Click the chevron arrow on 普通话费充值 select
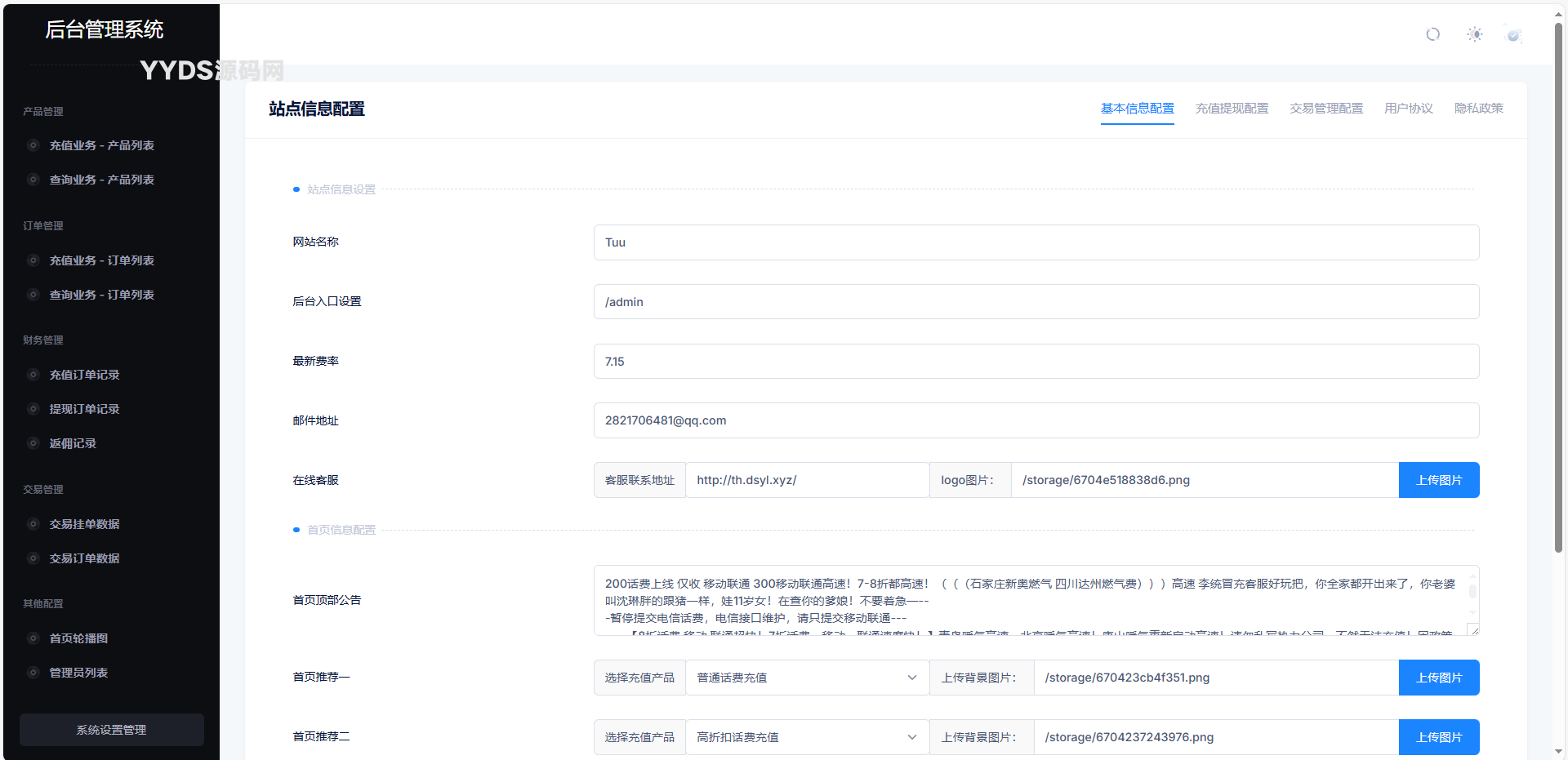This screenshot has height=760, width=1568. tap(911, 678)
